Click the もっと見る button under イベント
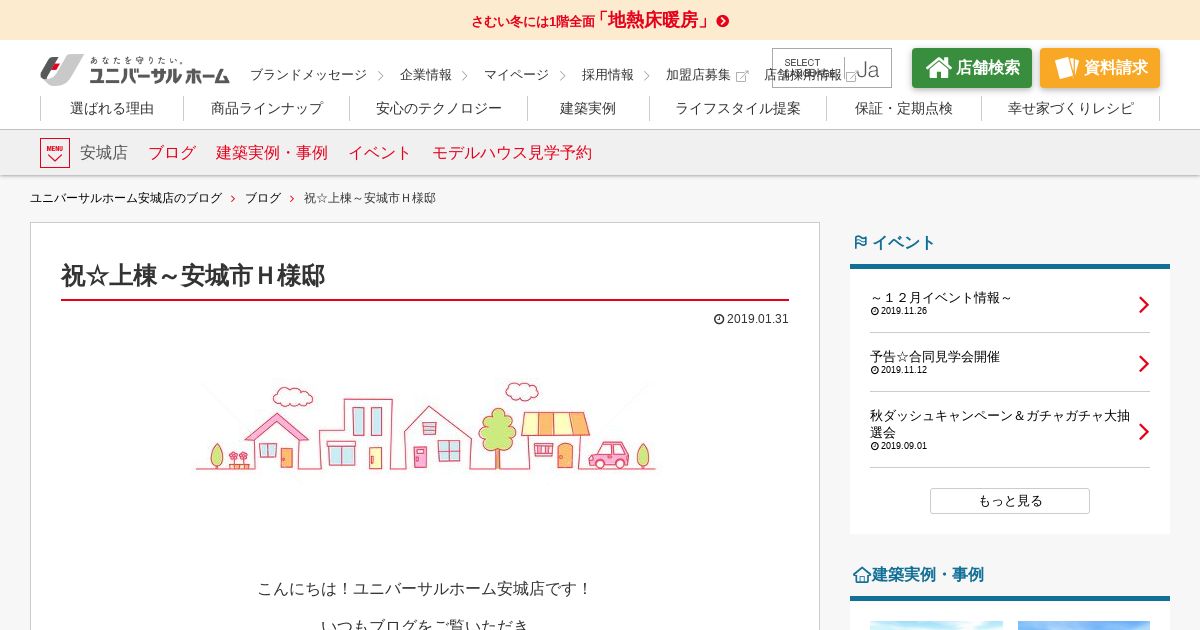Viewport: 1200px width, 630px height. pyautogui.click(x=1010, y=501)
